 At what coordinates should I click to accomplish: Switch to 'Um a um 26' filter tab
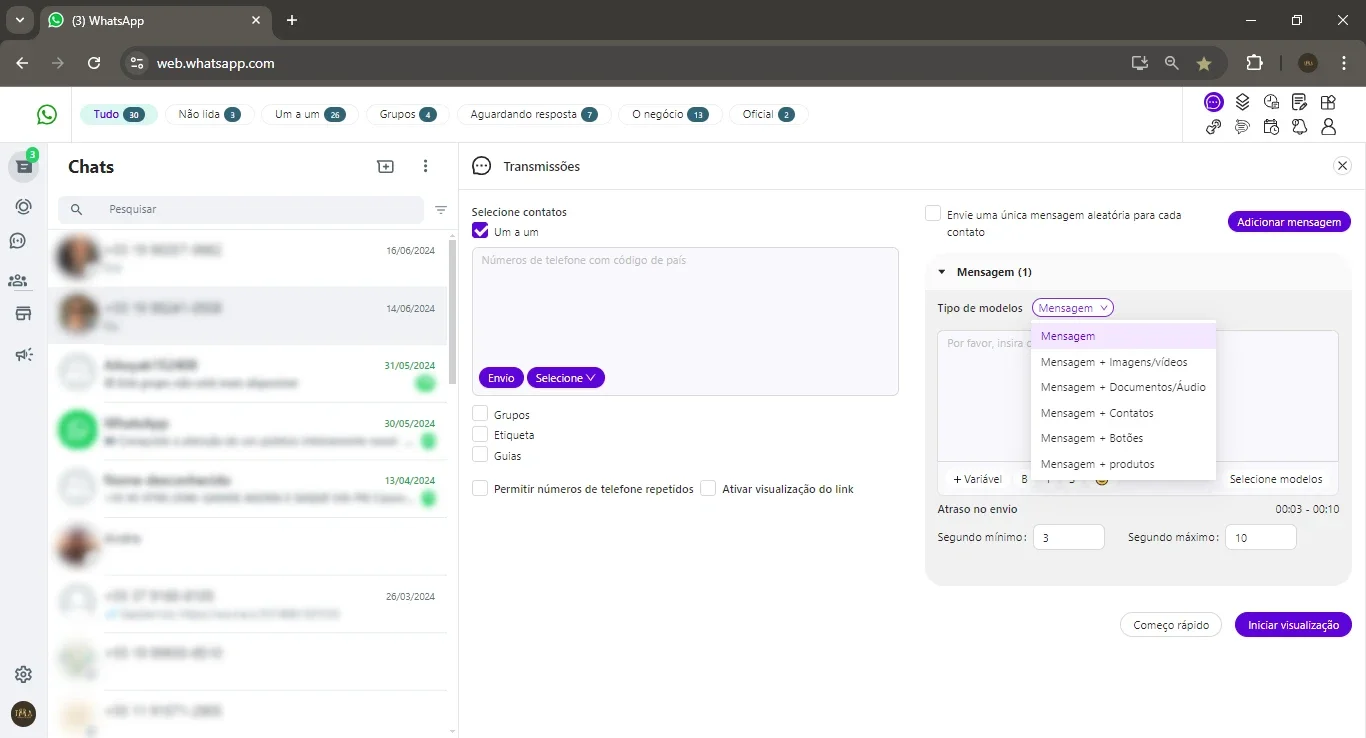309,114
